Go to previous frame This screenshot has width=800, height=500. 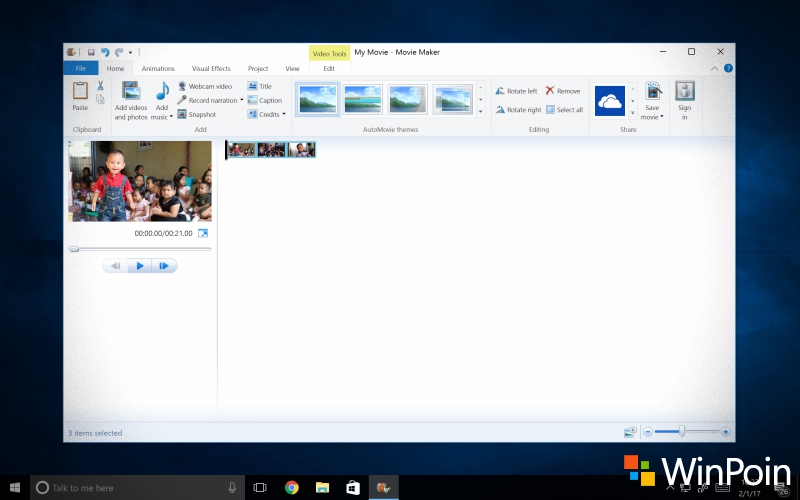click(x=115, y=265)
